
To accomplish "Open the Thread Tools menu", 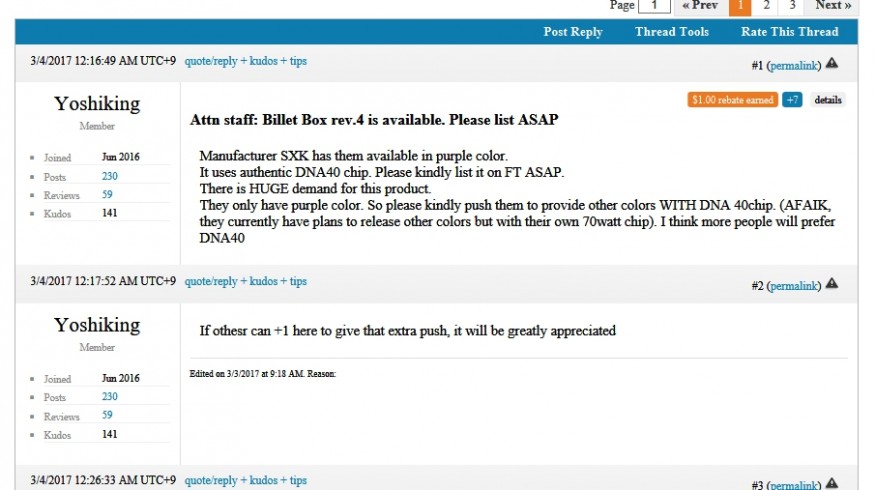I will point(672,32).
